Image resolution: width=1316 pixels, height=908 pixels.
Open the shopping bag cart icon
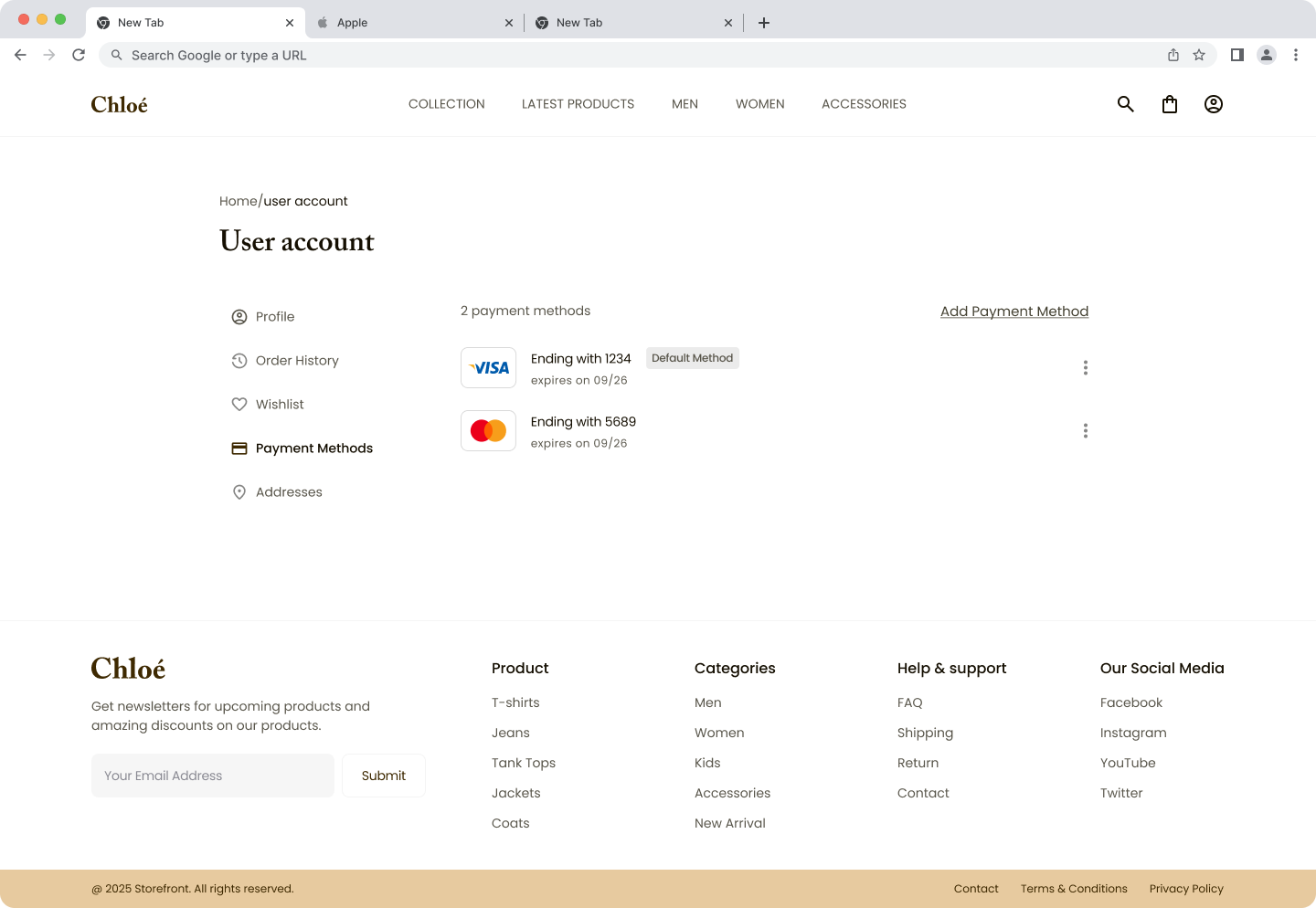pos(1170,104)
